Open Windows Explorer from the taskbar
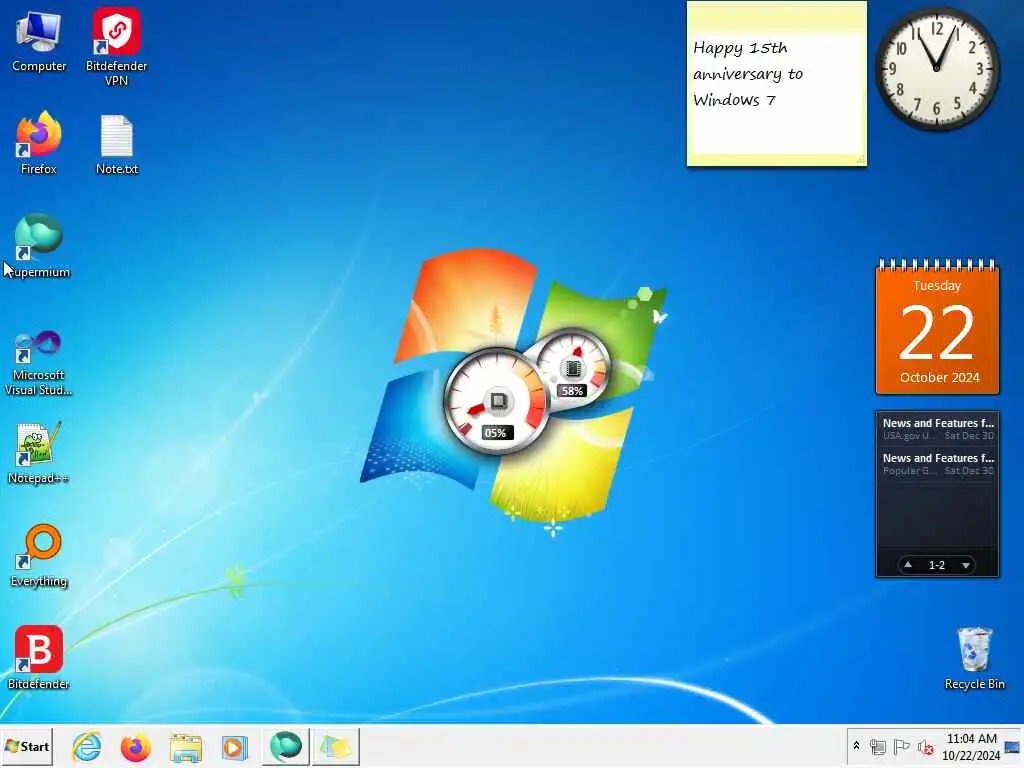1024x768 pixels. click(185, 746)
